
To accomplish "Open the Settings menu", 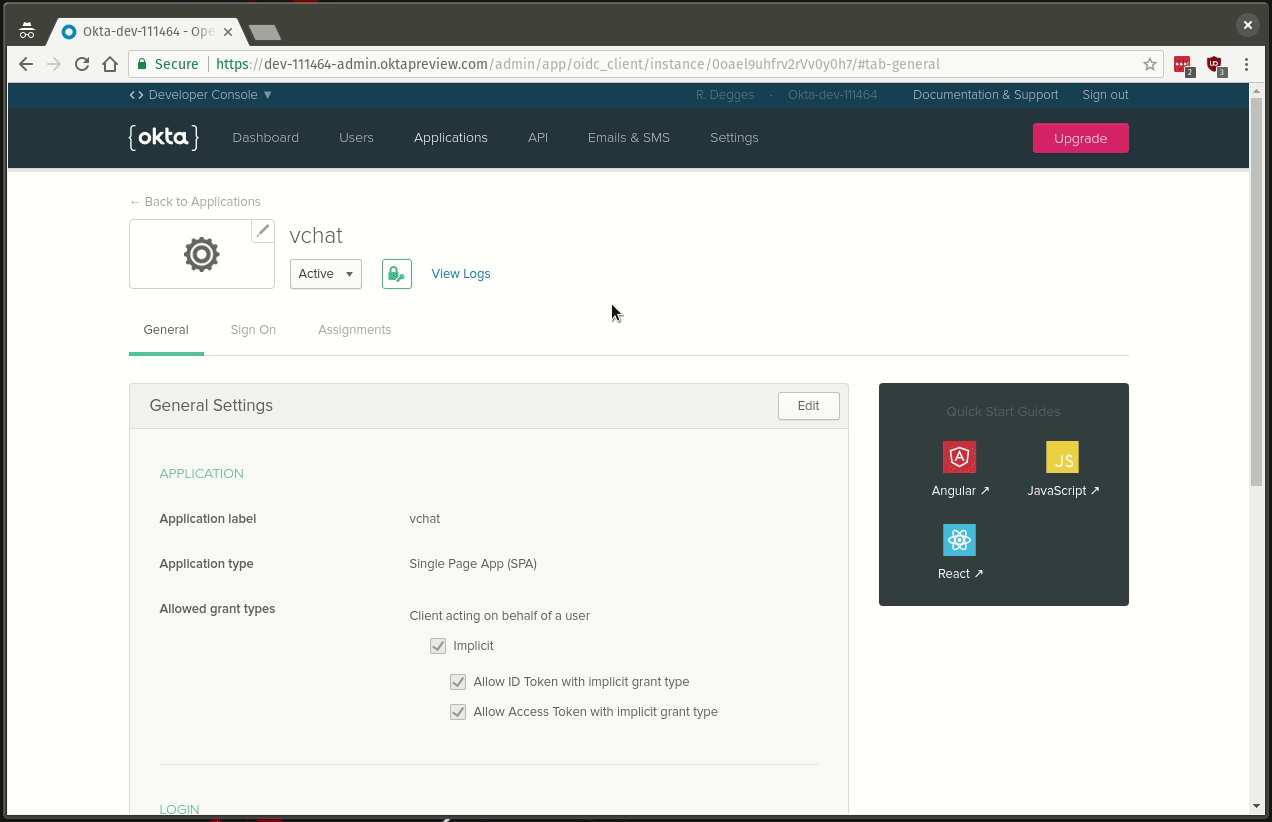I will coord(734,138).
